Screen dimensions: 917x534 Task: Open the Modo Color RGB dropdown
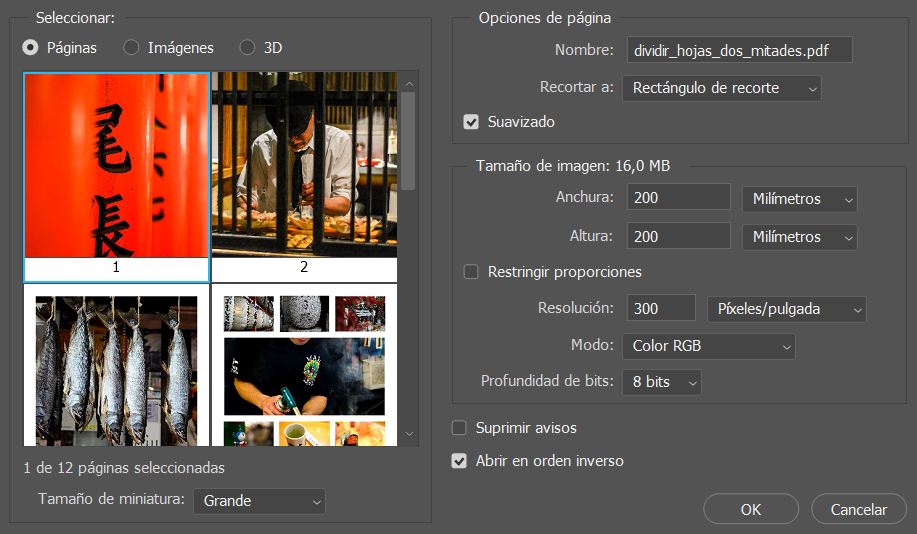(x=708, y=347)
